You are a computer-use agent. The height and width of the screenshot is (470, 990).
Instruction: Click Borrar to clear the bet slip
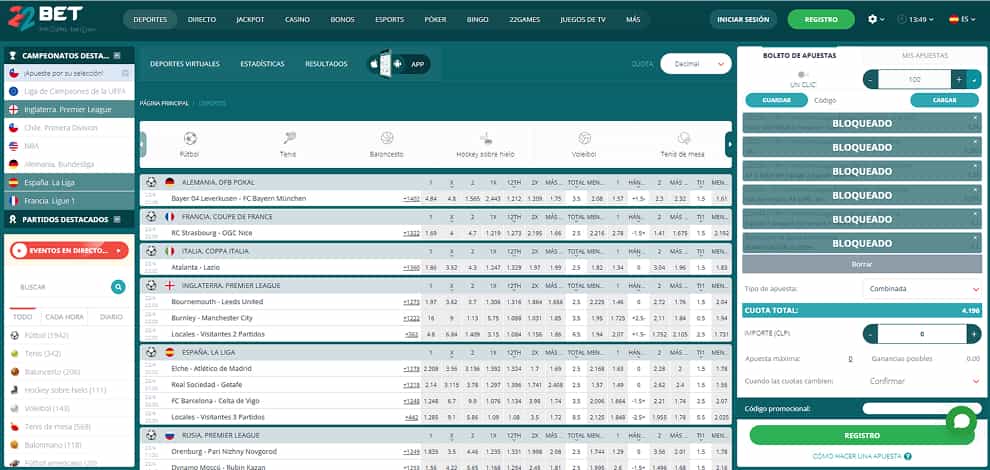click(861, 265)
